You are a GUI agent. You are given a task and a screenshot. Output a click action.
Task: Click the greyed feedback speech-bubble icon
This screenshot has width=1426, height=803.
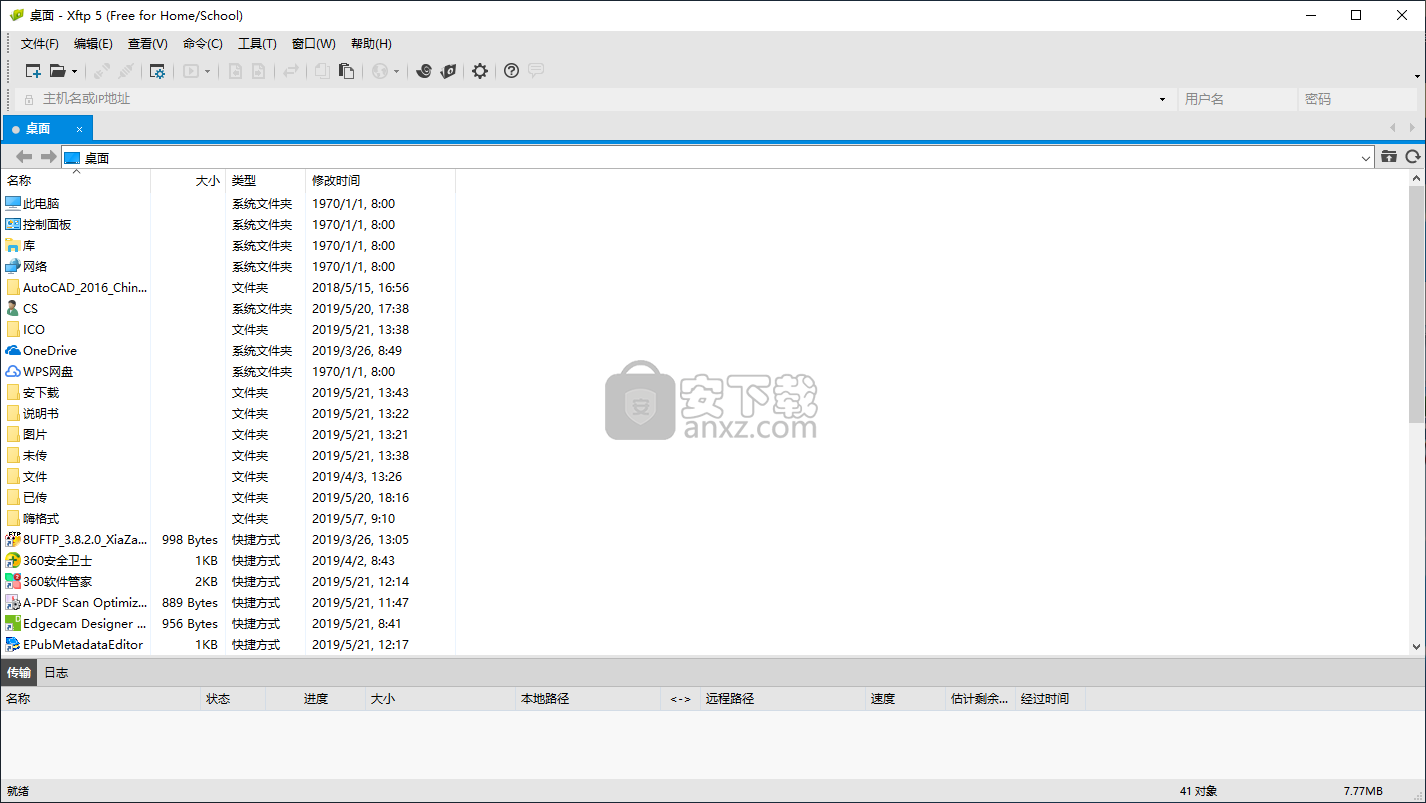536,71
